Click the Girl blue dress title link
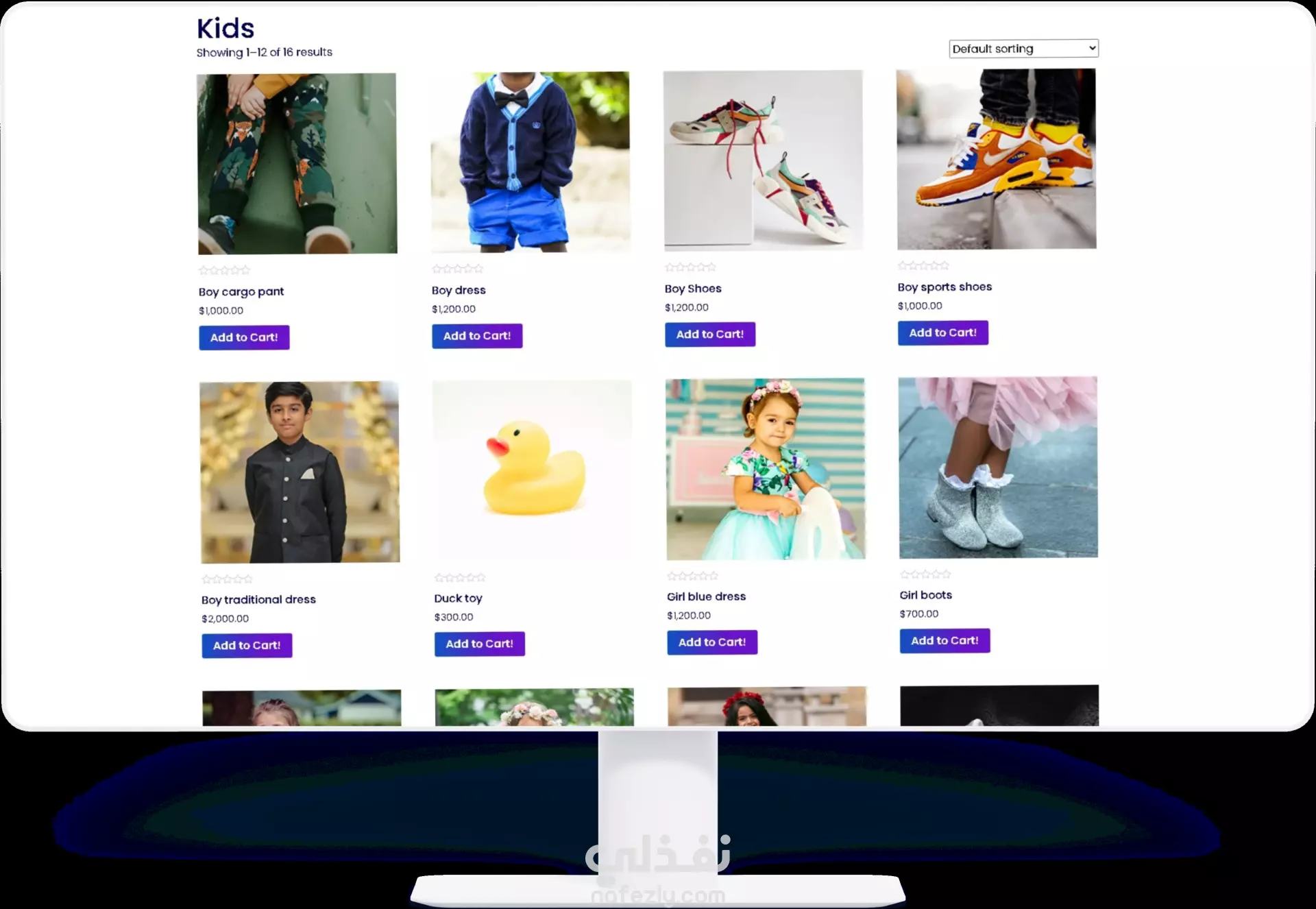Viewport: 1316px width, 909px height. tap(706, 596)
